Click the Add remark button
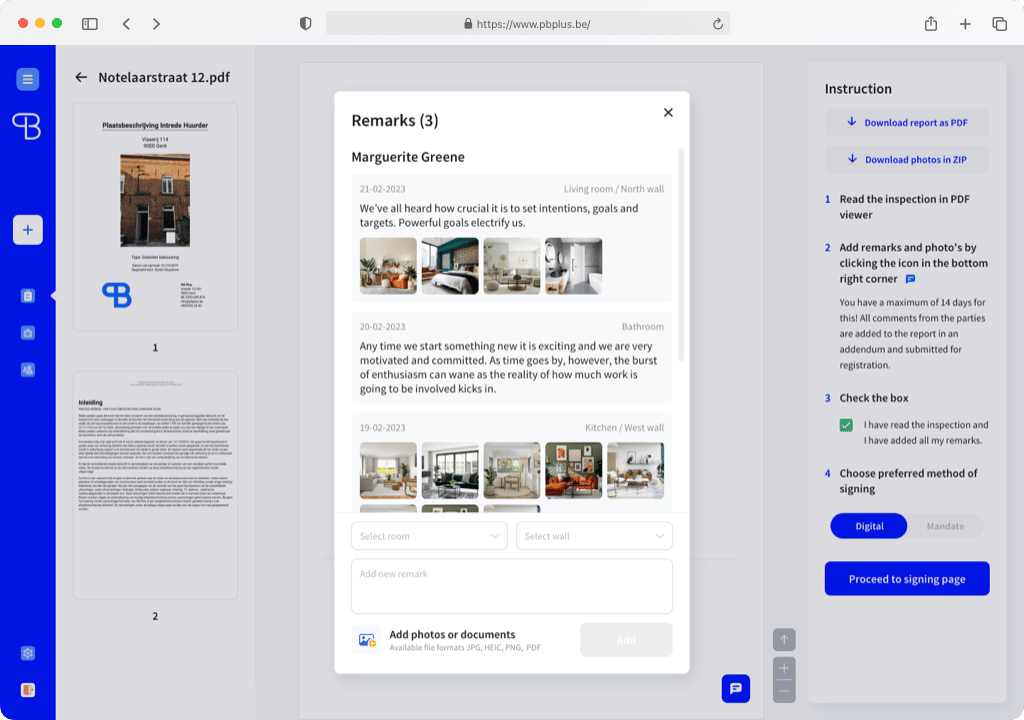 (626, 640)
